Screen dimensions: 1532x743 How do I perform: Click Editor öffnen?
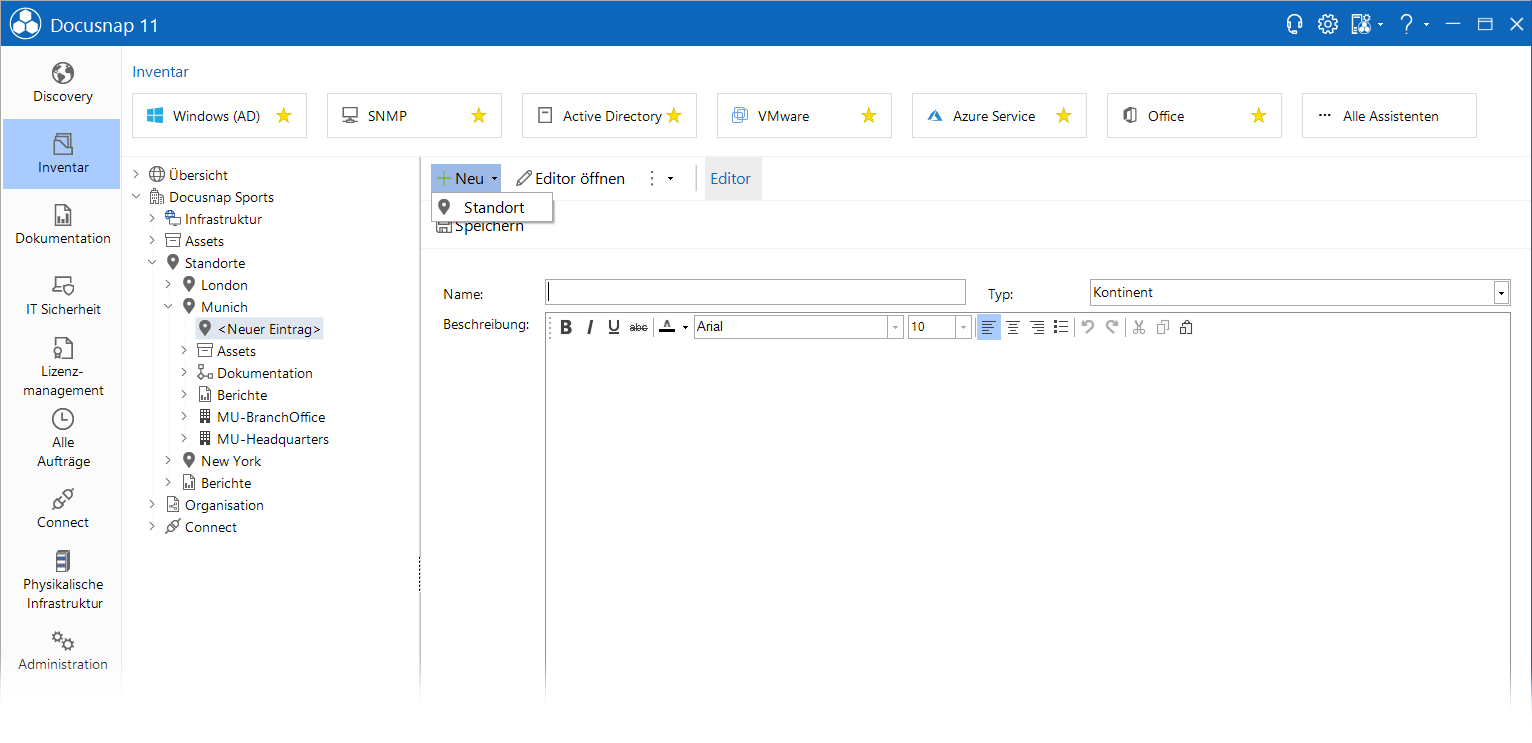pos(571,179)
